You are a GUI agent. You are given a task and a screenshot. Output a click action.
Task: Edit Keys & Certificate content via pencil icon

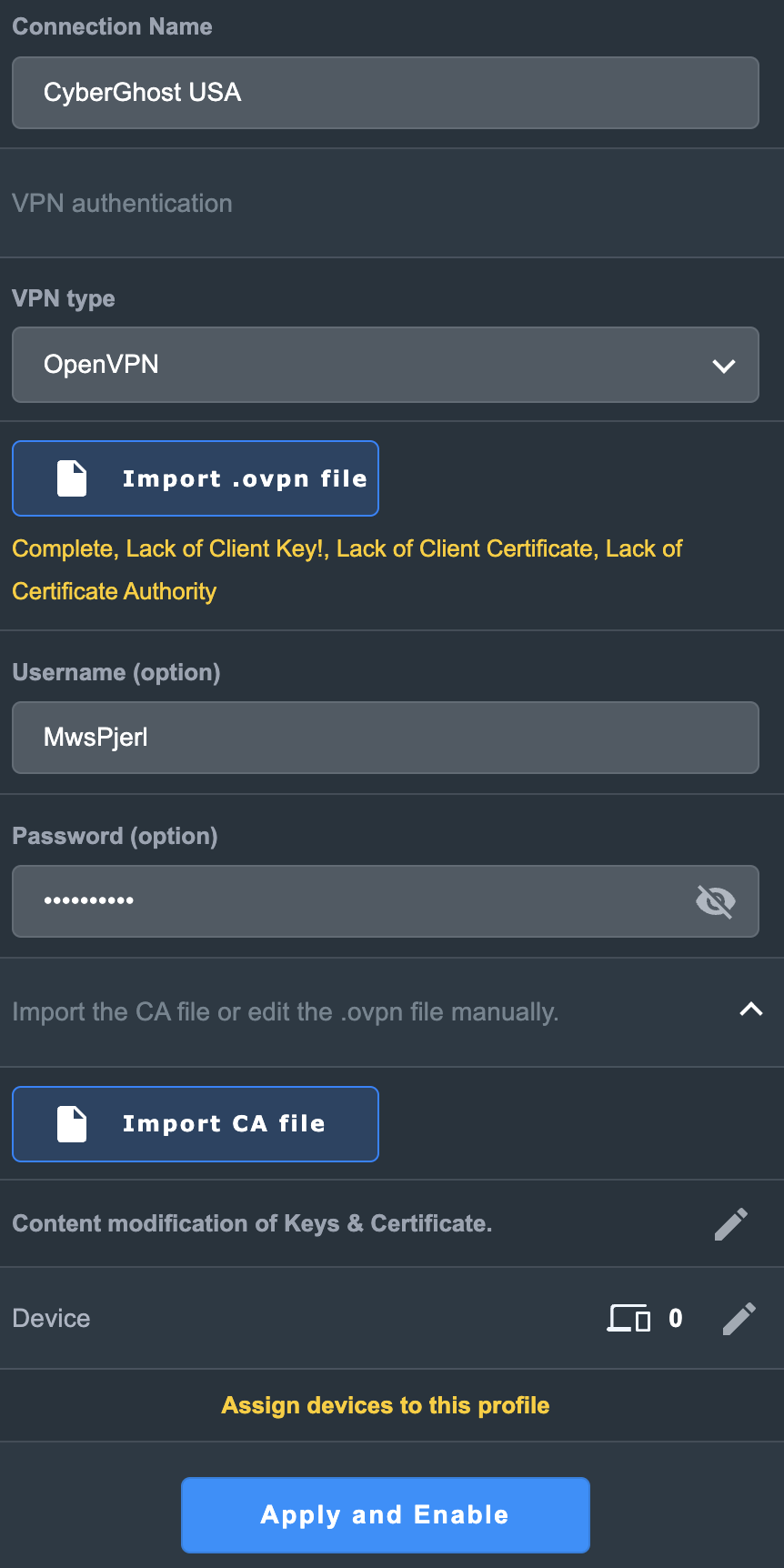coord(731,1224)
